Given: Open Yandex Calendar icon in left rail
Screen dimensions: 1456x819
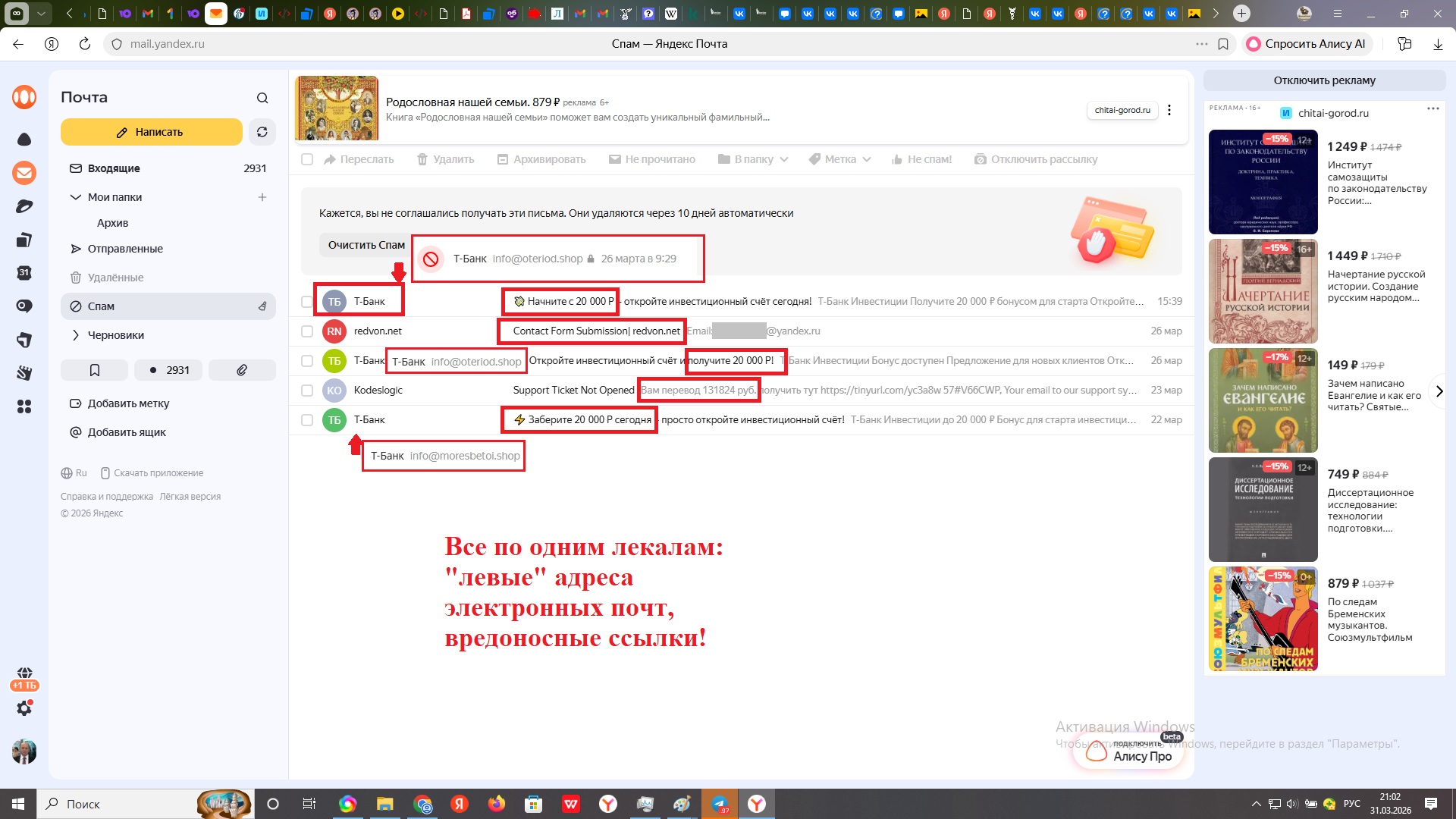Looking at the screenshot, I should pos(24,273).
